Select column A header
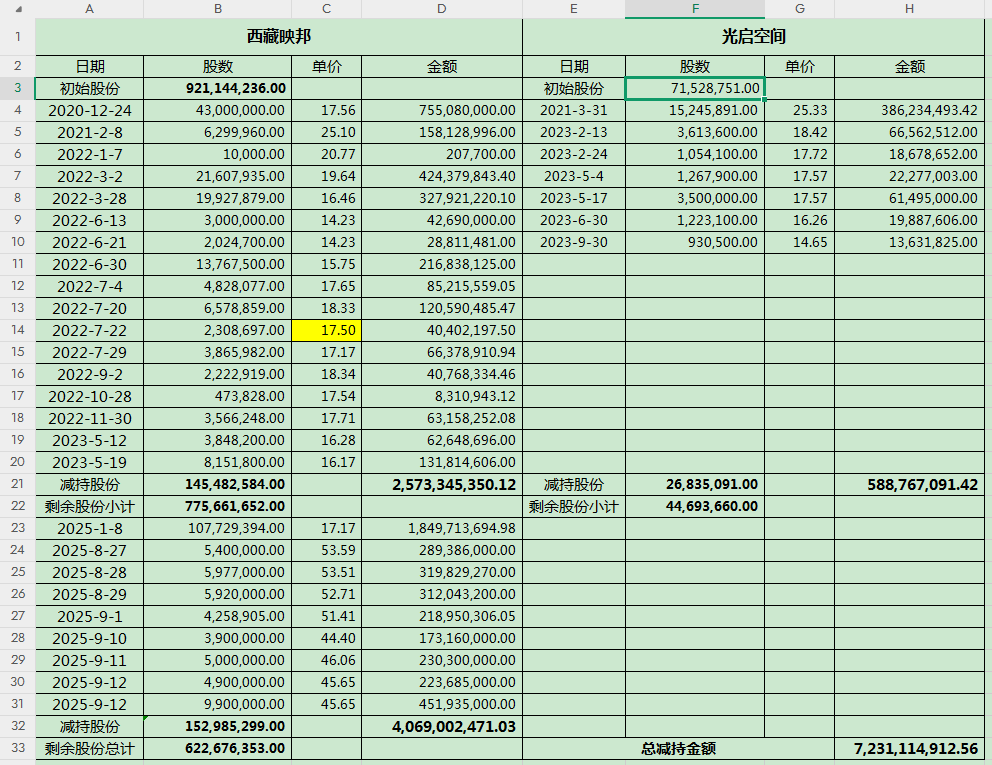 (89, 9)
